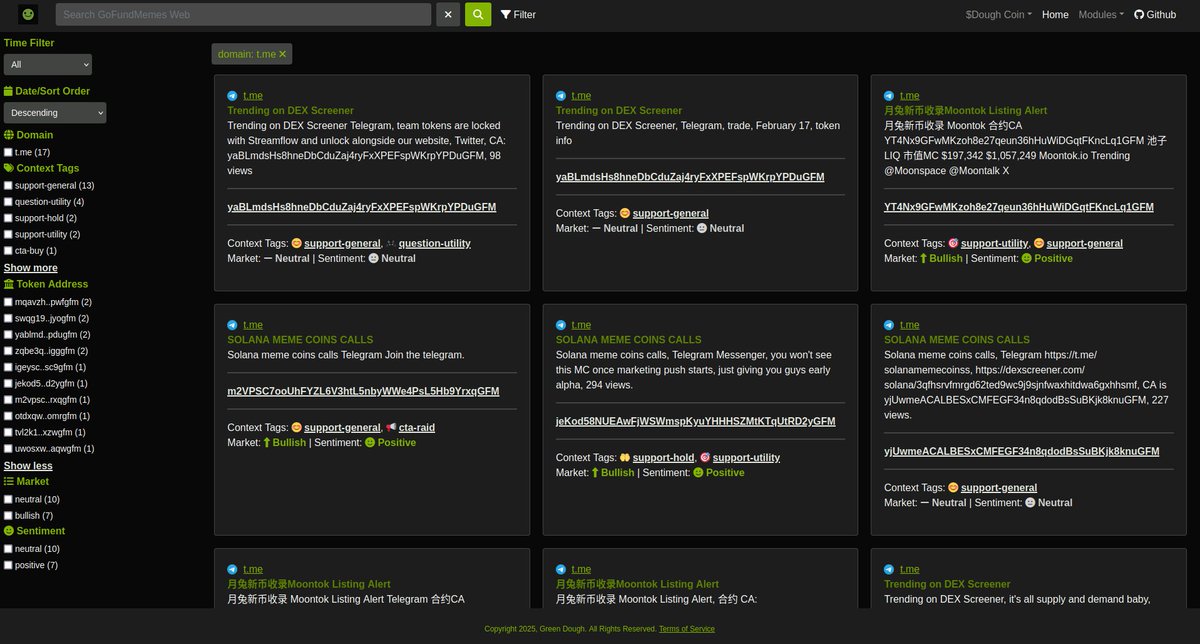This screenshot has height=644, width=1200.
Task: Click the tags icon beside Context Tags
Action: pos(9,169)
